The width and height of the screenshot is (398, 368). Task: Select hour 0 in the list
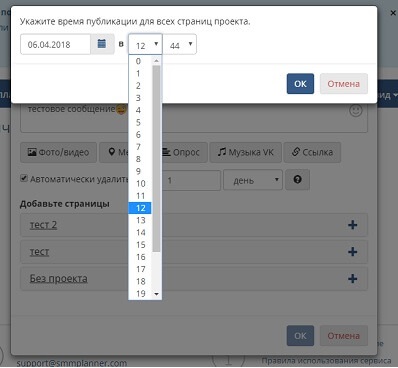coord(140,61)
